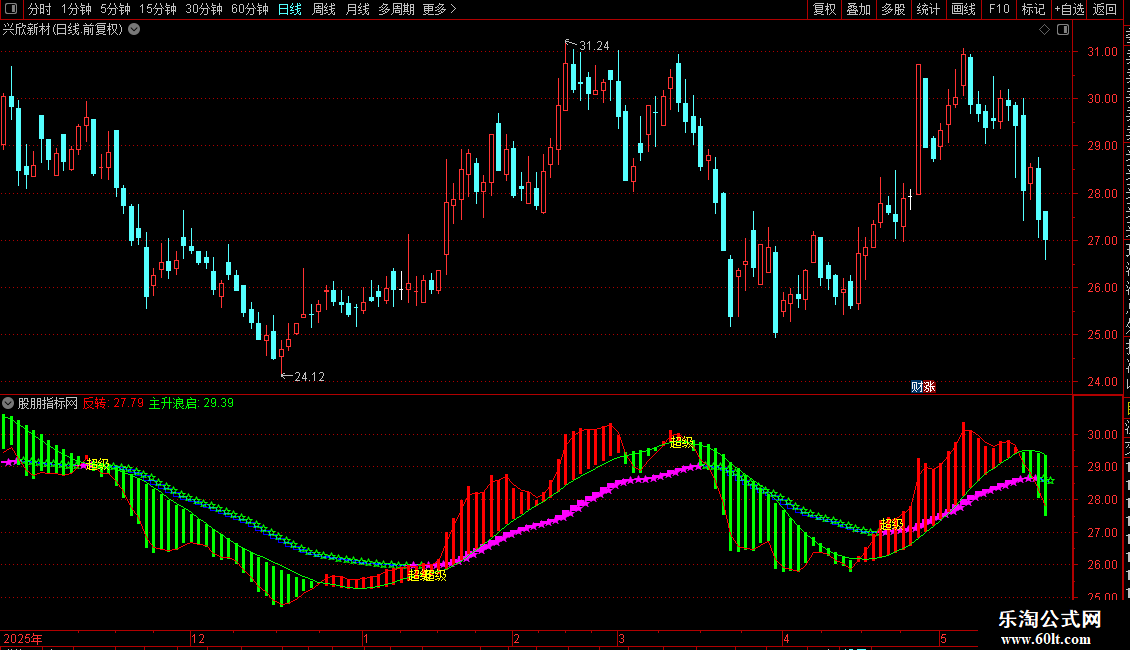
Task: Open stock title dropdown arrow next to 兴欣新材
Action: coord(134,30)
